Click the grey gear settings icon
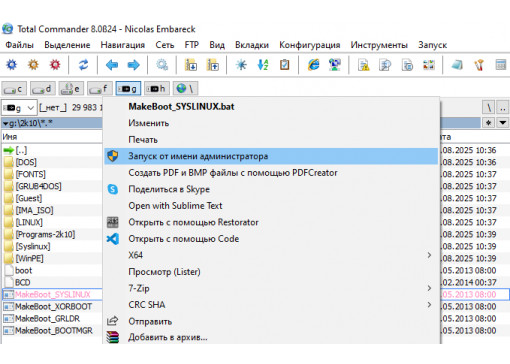The image size is (510, 364). [x=162, y=65]
